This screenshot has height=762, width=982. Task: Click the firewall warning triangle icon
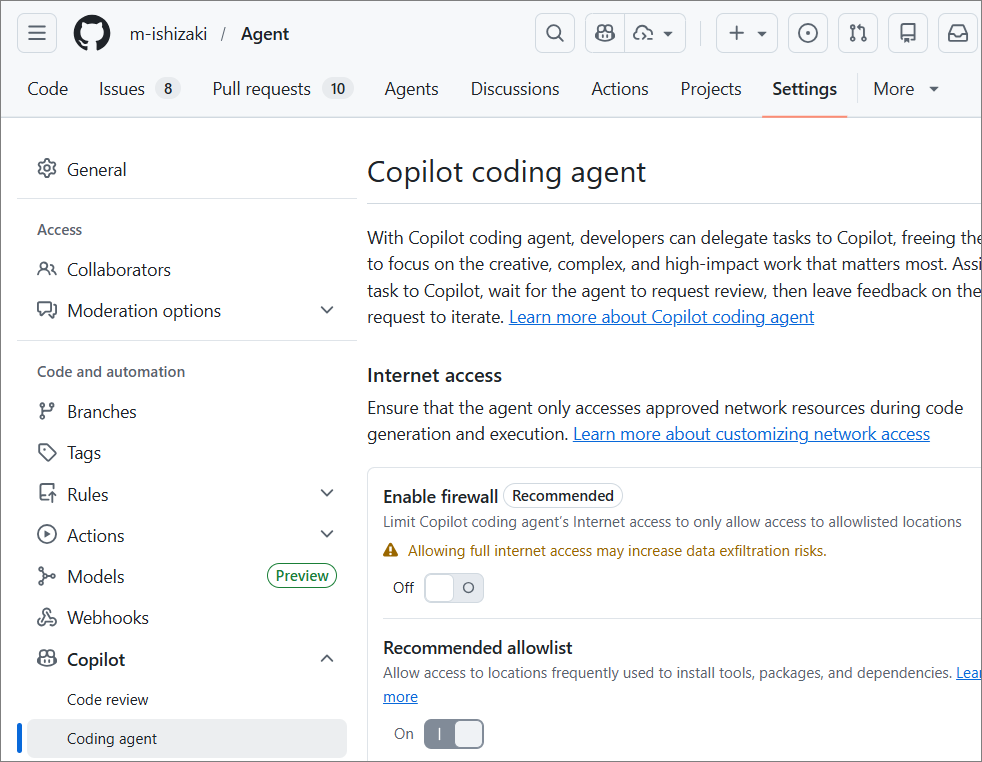pos(390,550)
